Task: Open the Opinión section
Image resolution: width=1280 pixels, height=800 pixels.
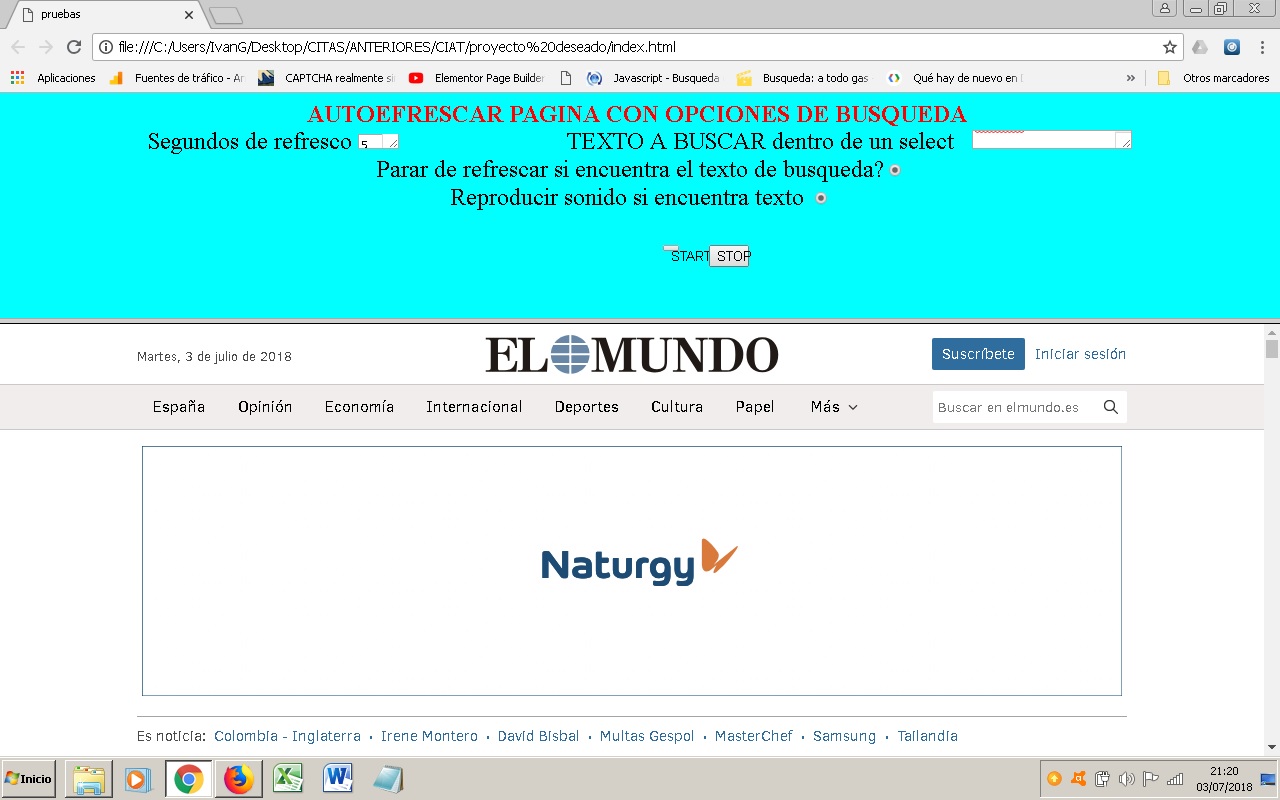Action: coord(265,407)
